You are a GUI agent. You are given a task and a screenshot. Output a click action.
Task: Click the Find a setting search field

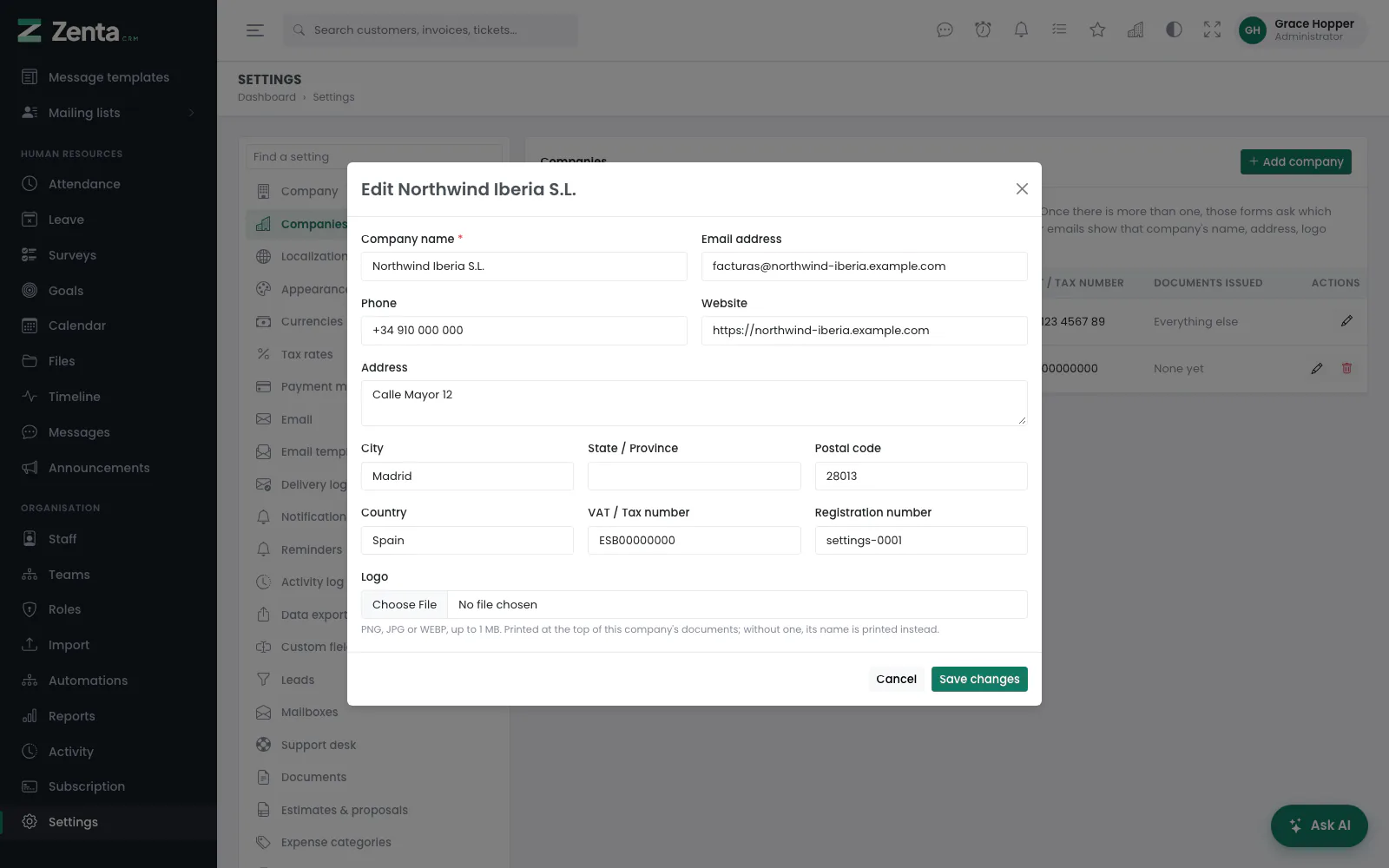(374, 156)
